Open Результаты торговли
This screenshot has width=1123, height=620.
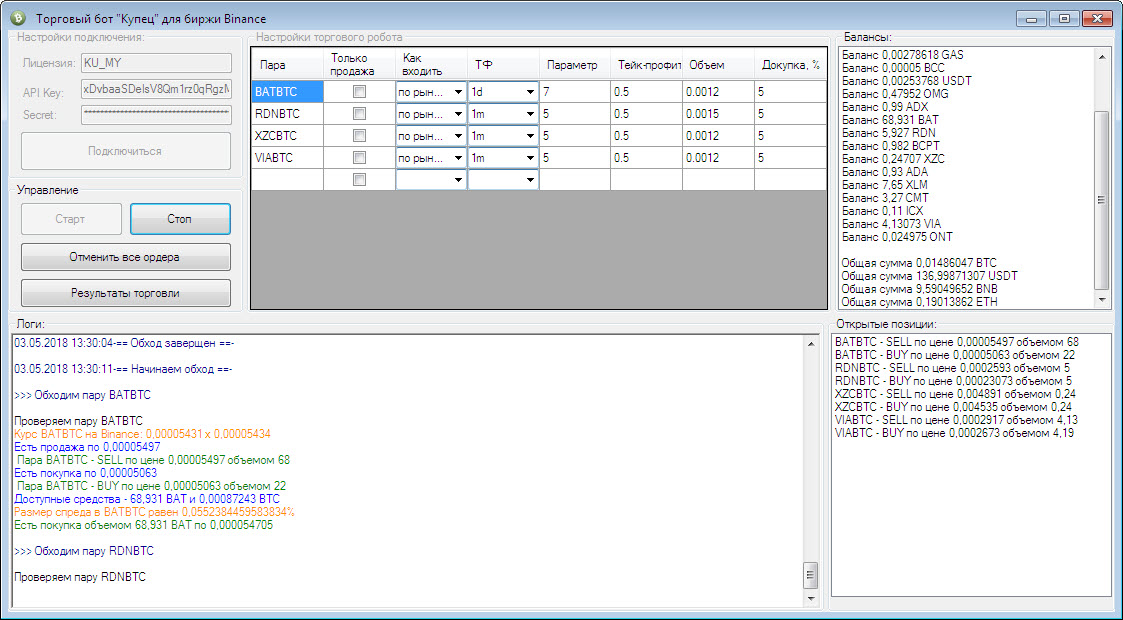pyautogui.click(x=125, y=293)
